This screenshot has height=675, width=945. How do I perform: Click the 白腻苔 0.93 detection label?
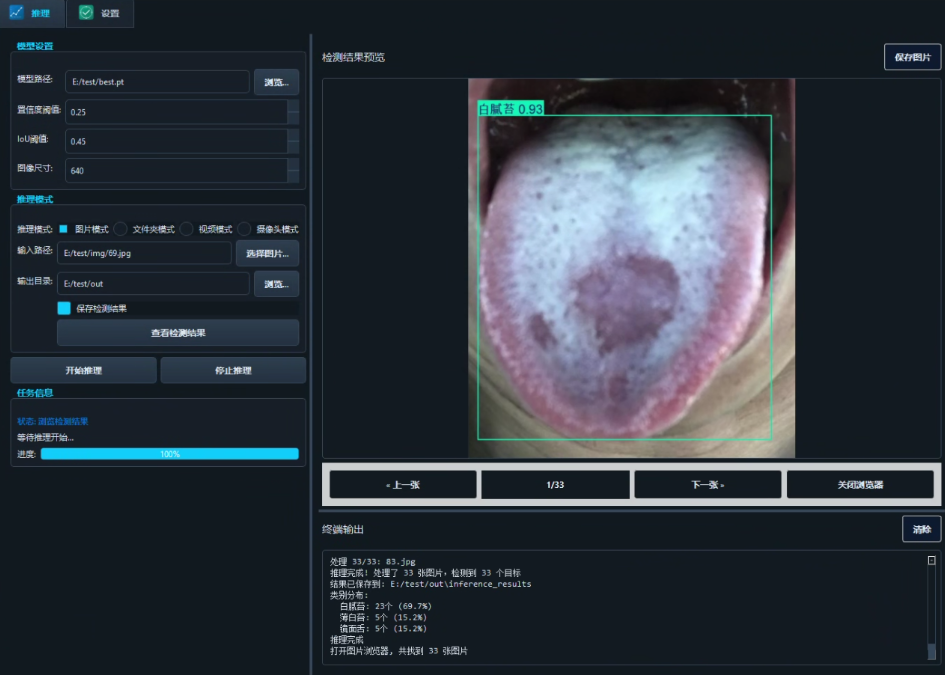[510, 108]
